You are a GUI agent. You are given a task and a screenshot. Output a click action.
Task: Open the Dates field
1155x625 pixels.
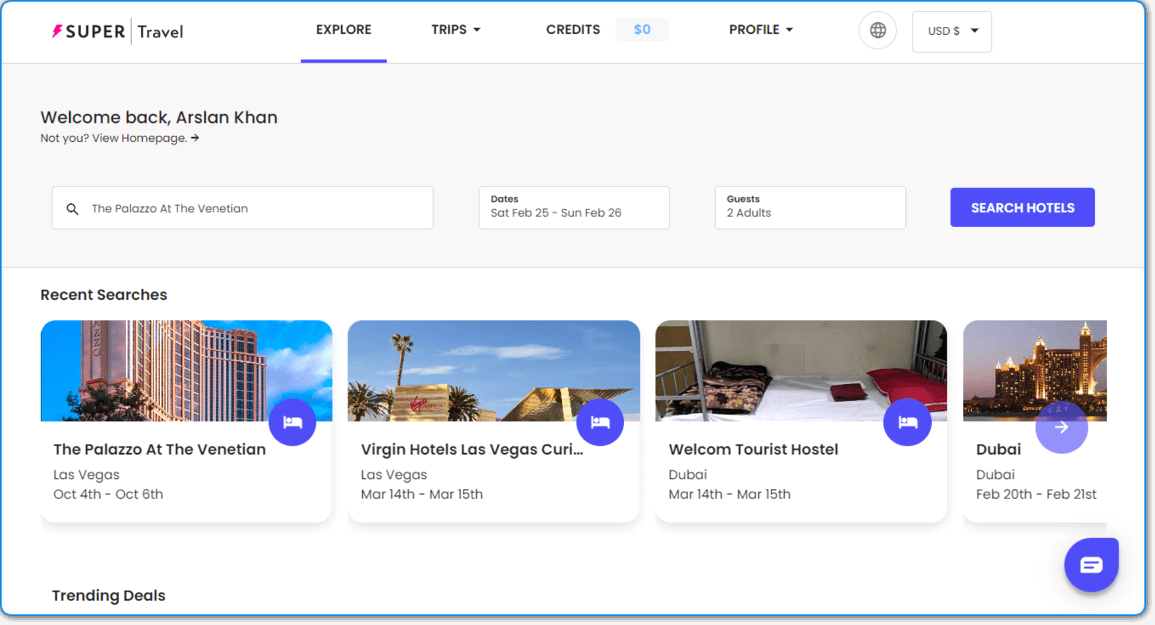coord(574,207)
